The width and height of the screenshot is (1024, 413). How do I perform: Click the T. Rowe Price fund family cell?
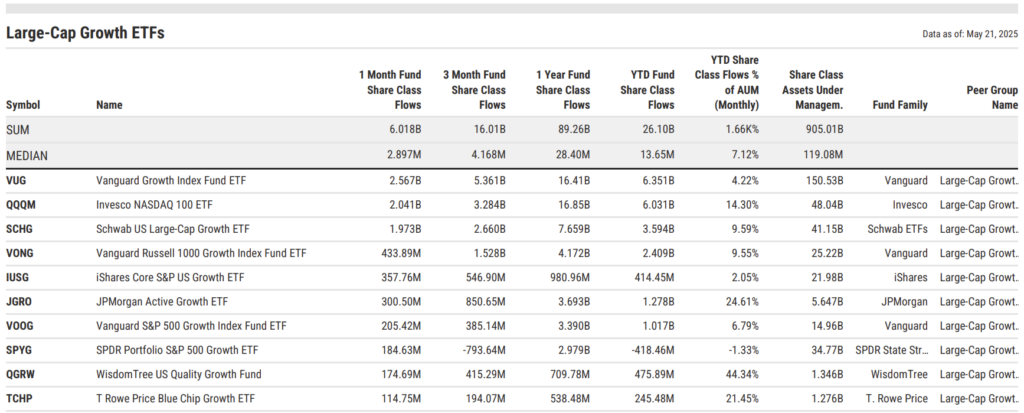pyautogui.click(x=897, y=399)
